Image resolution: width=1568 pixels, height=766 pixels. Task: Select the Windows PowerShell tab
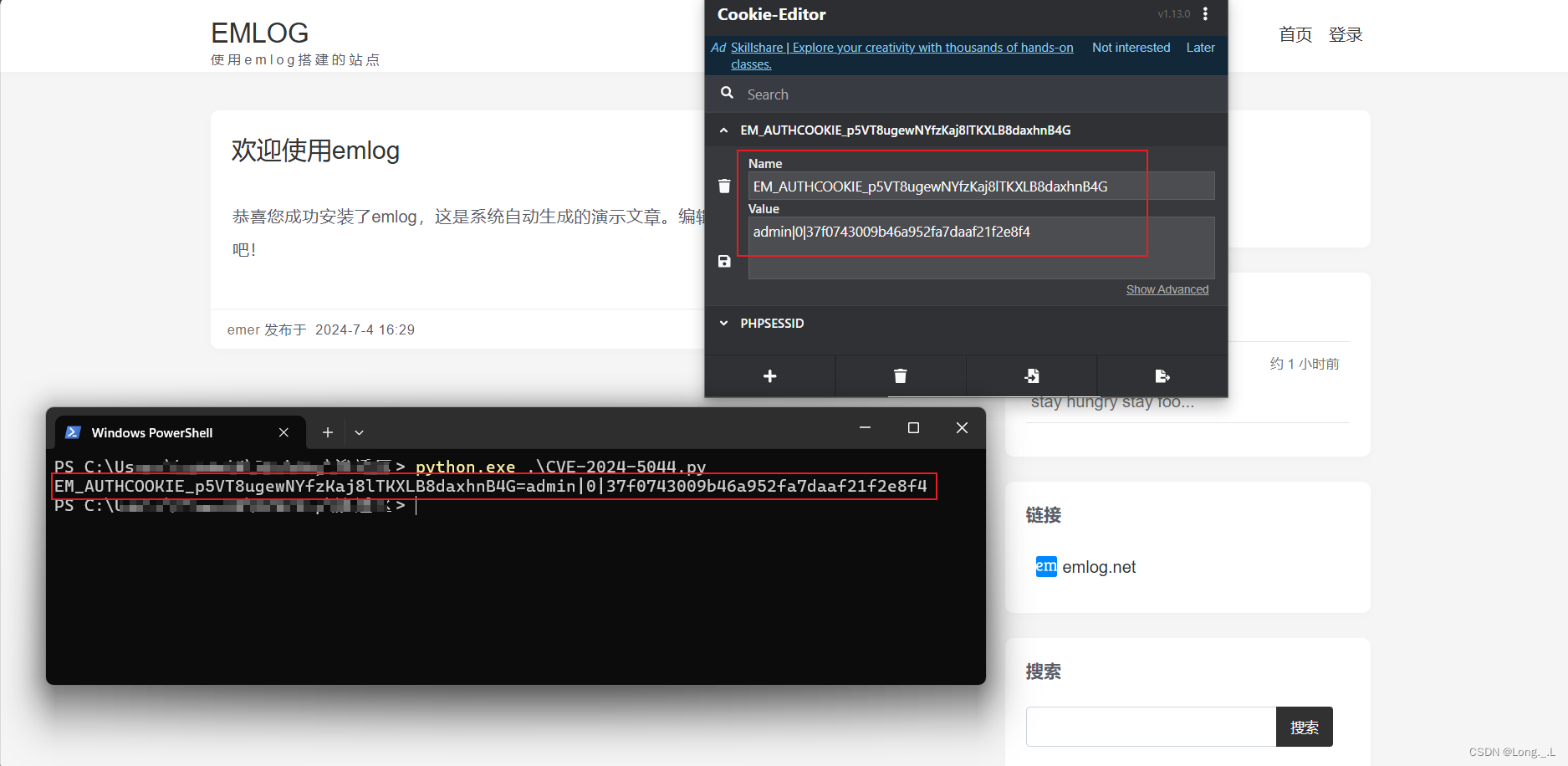tap(179, 432)
